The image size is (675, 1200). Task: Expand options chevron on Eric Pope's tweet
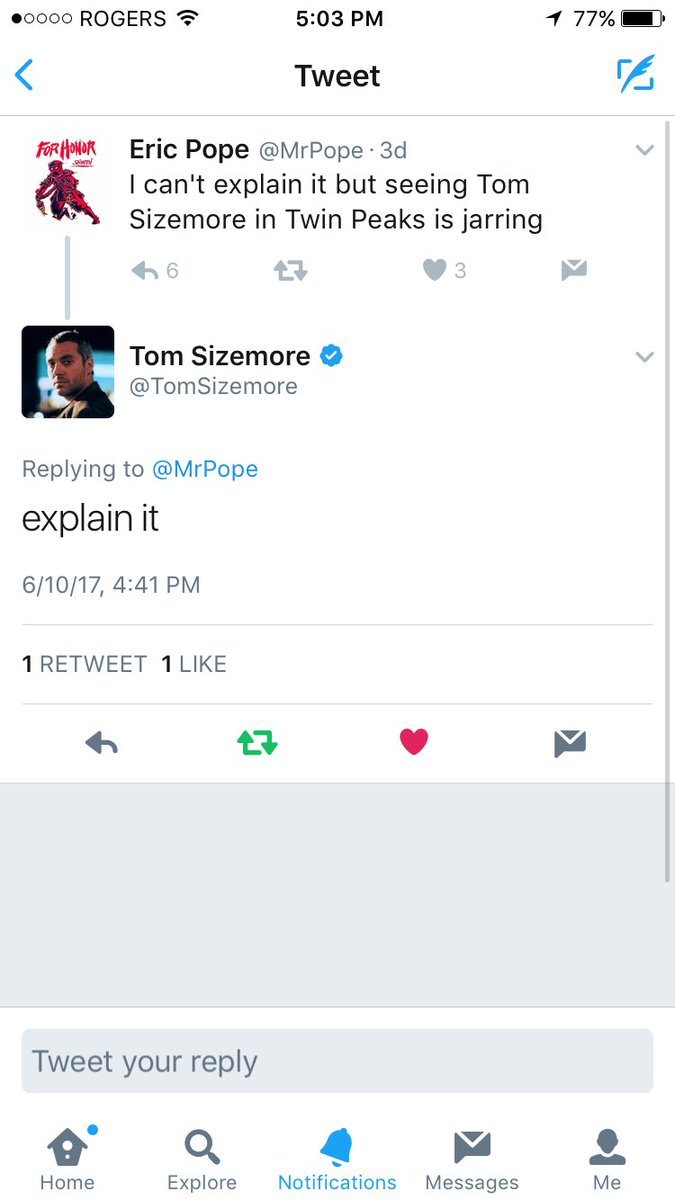[x=645, y=151]
